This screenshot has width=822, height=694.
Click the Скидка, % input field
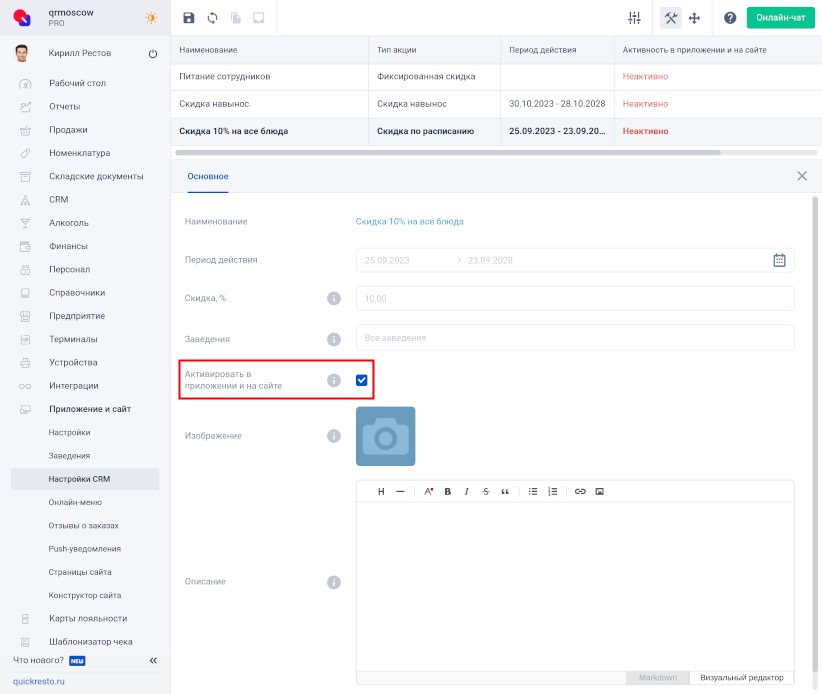pos(575,298)
